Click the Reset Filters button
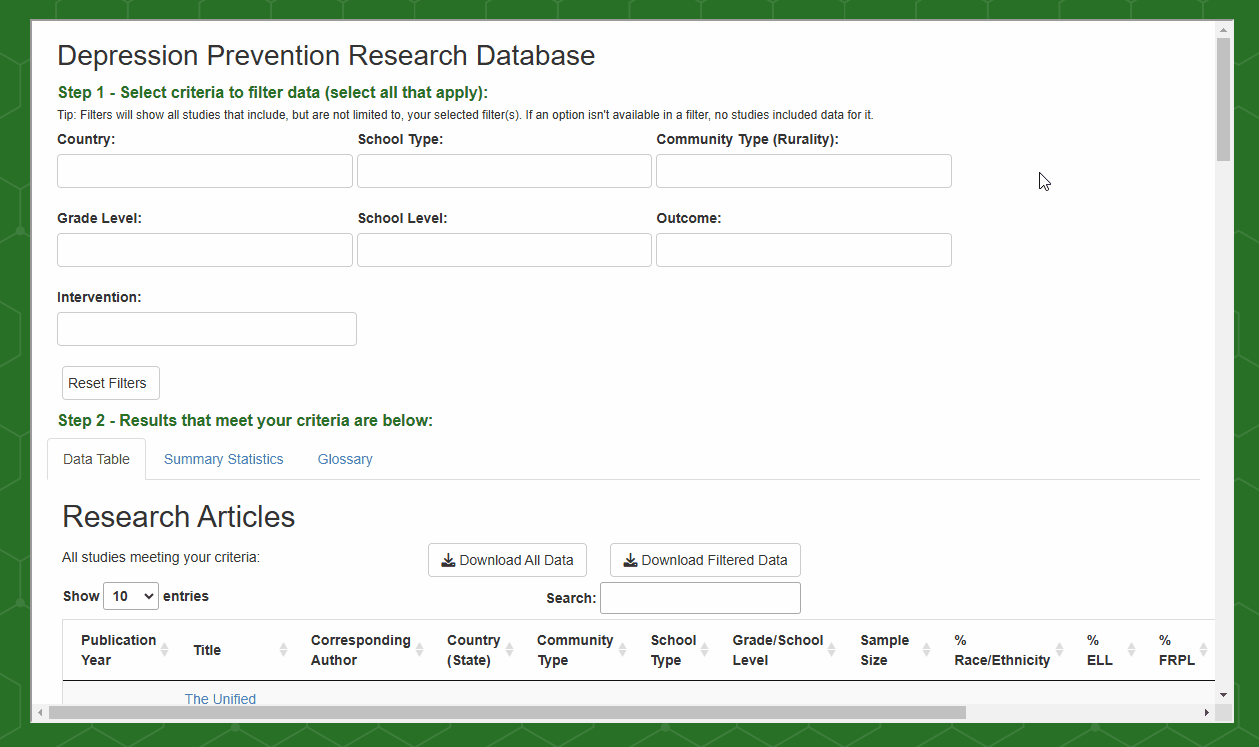1259x747 pixels. [x=111, y=383]
